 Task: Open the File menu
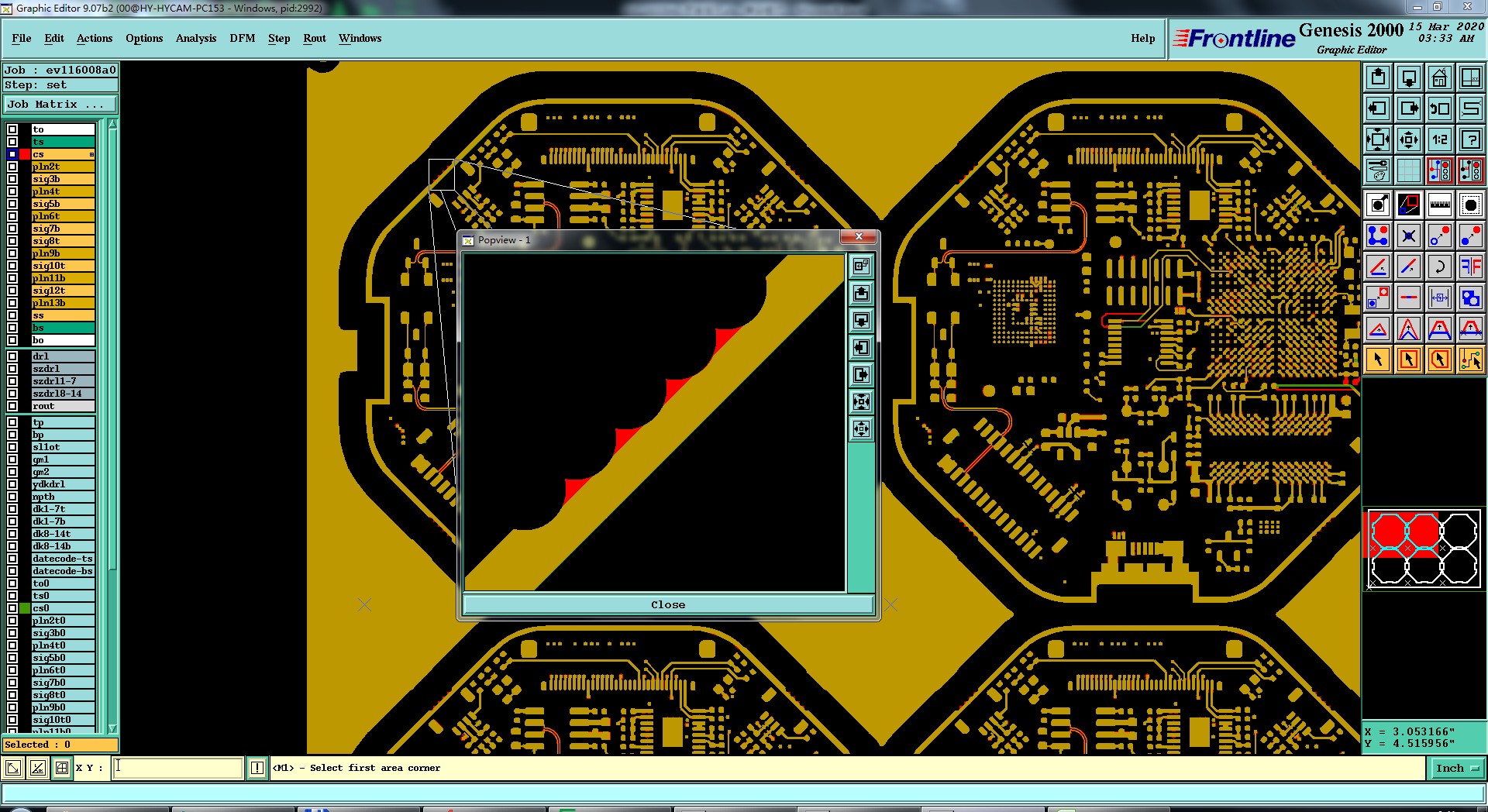[x=22, y=38]
